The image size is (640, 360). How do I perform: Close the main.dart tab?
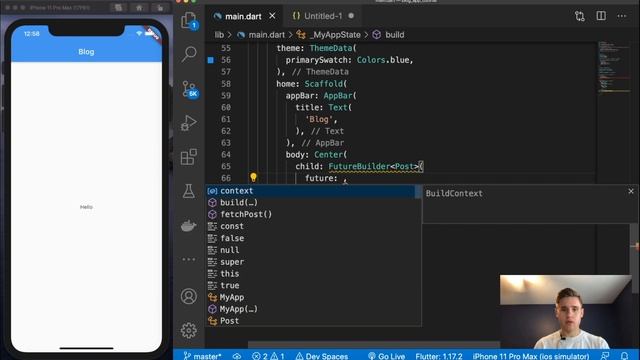tap(272, 16)
